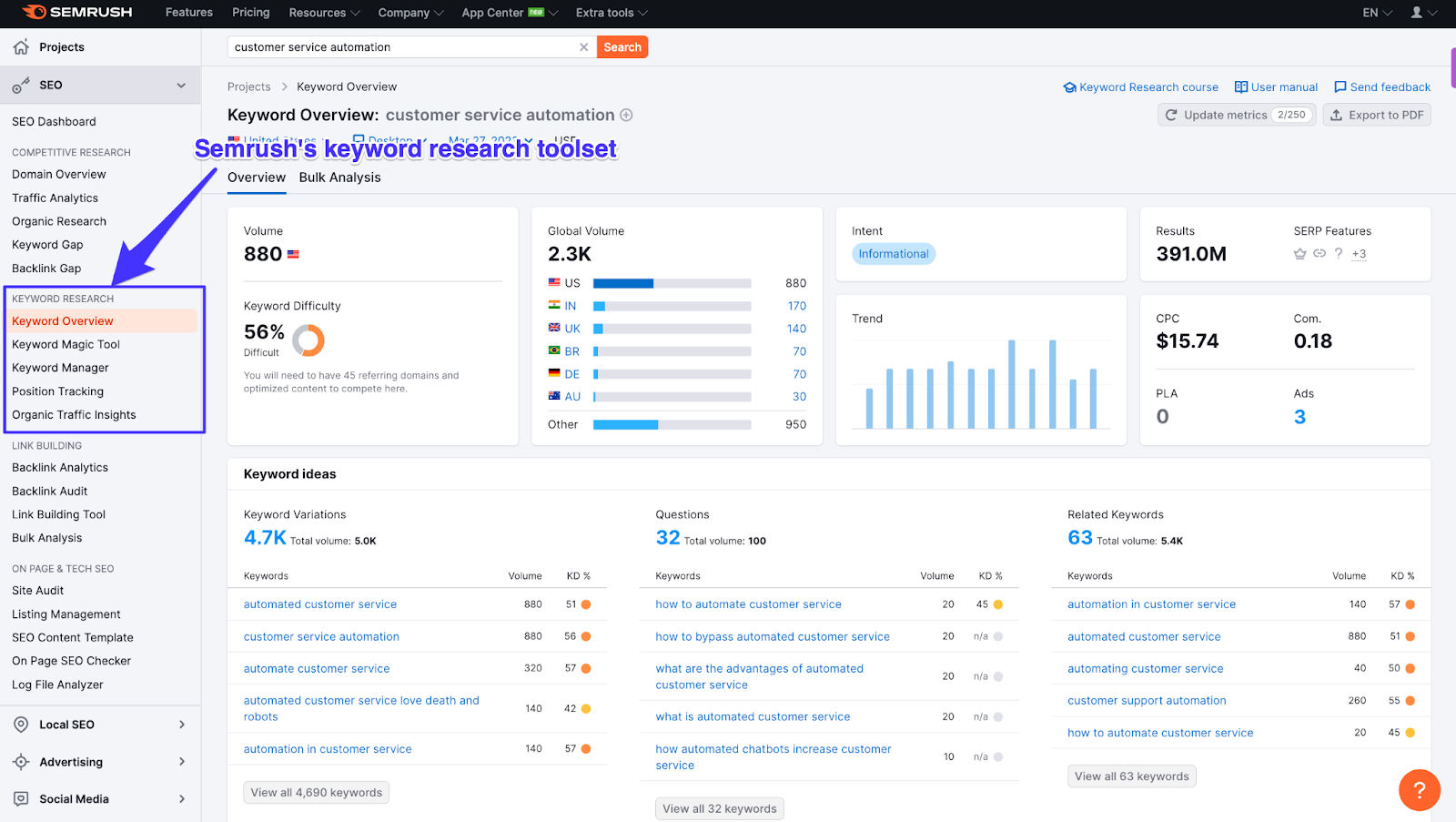Screen dimensions: 1456x822
Task: Click the Advertising target icon
Action: coord(21,762)
